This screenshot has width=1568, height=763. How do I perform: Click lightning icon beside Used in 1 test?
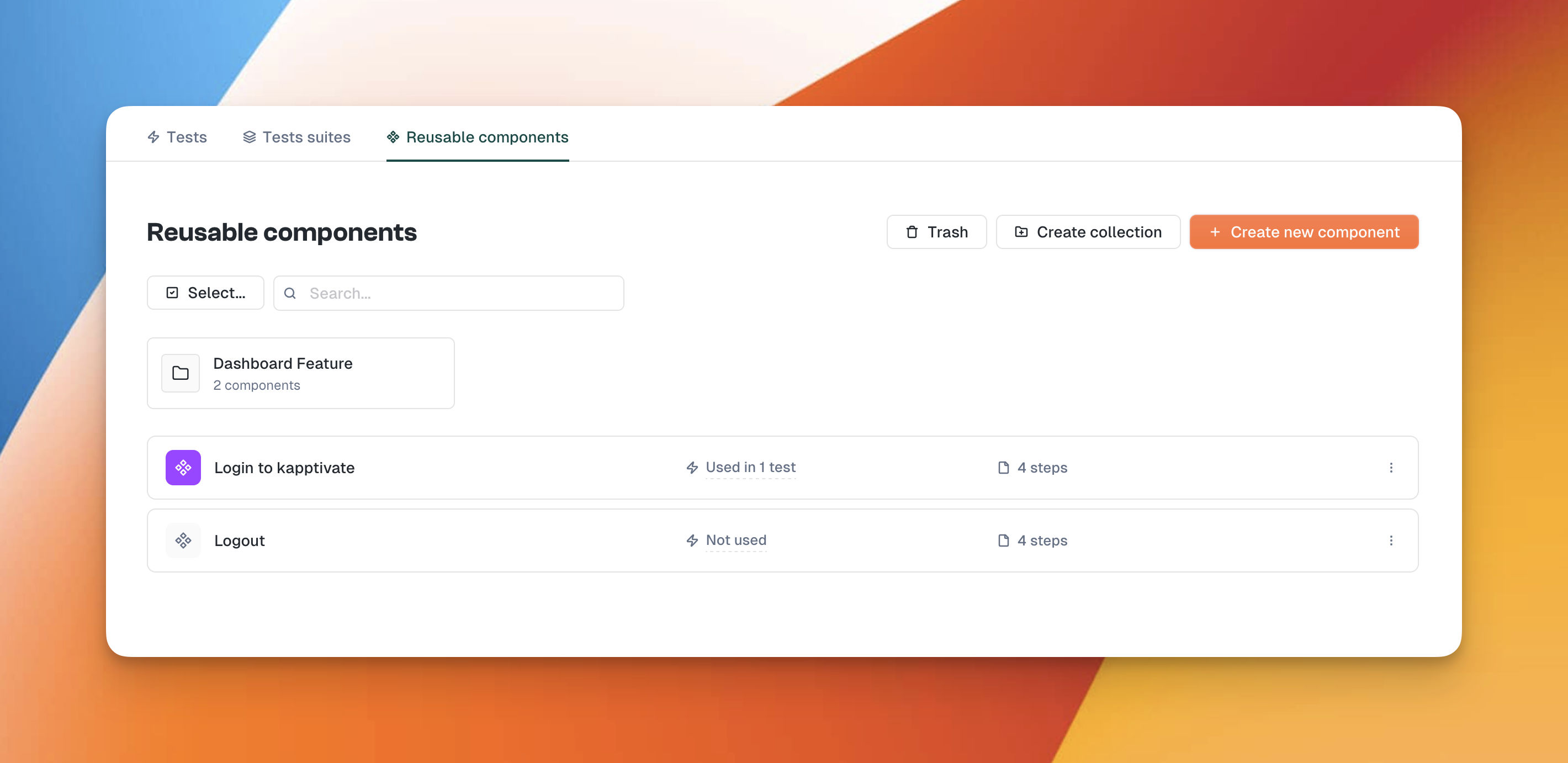coord(692,467)
